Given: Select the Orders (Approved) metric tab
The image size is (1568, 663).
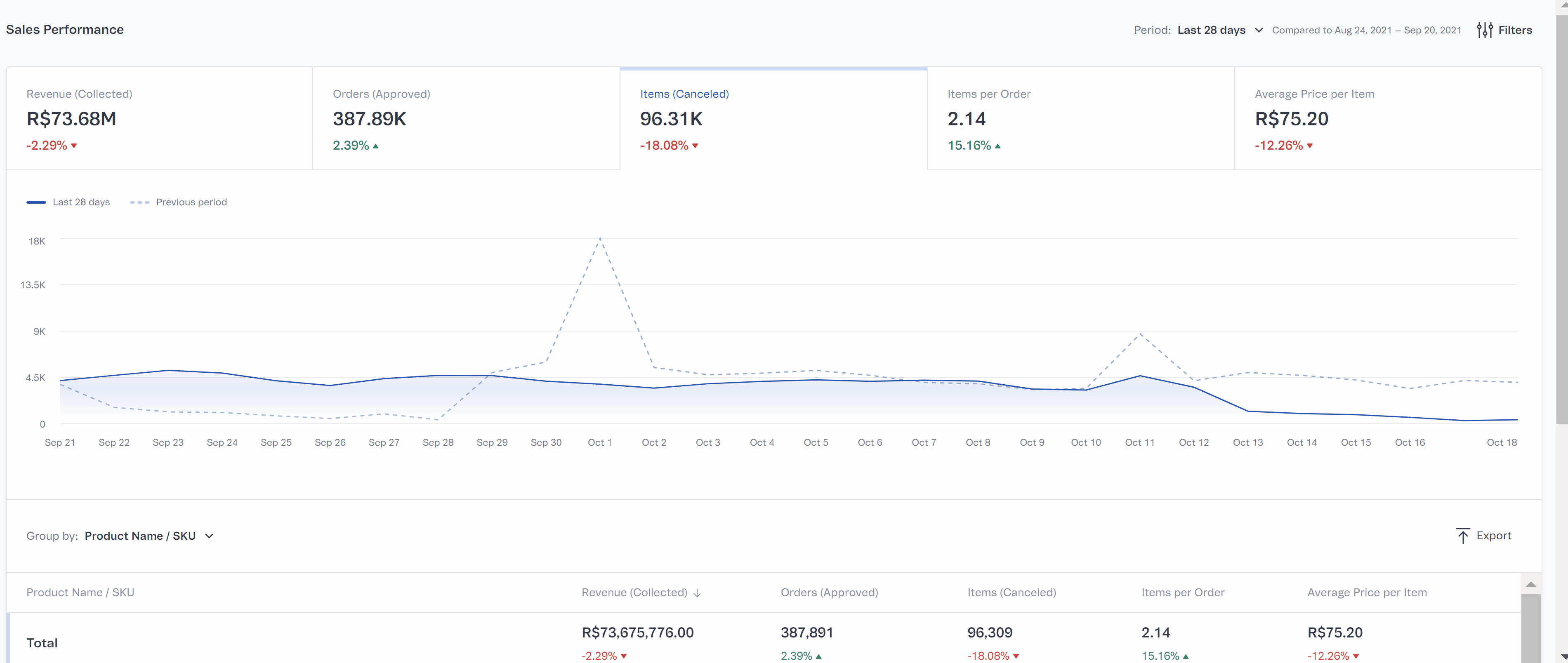Looking at the screenshot, I should click(x=466, y=119).
